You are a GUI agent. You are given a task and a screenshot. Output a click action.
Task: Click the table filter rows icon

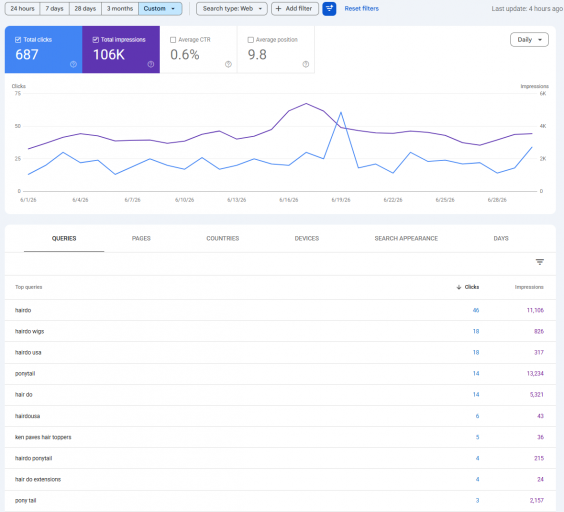540,262
